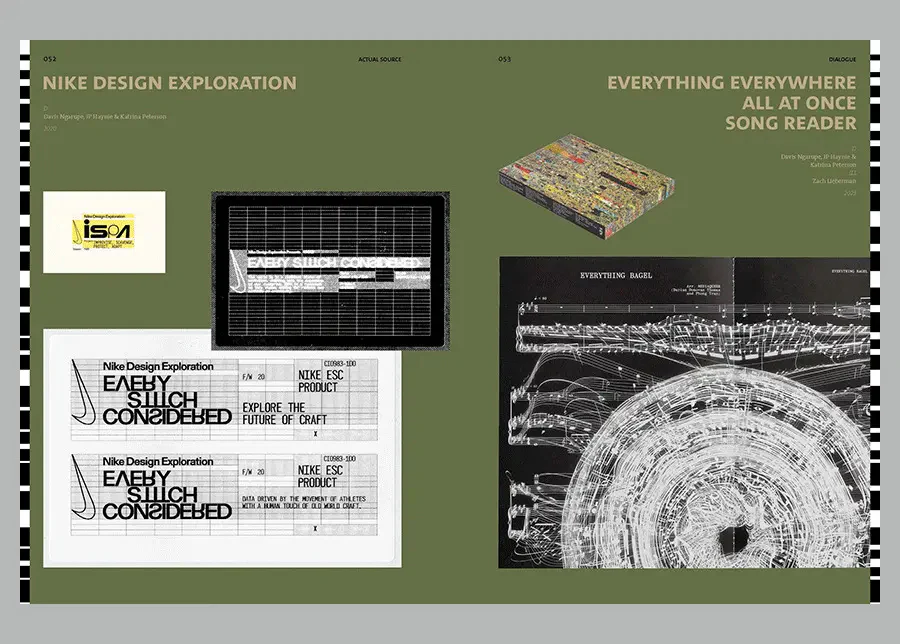Click NIKE ESC PRODUCT on the lower label
900x644 pixels.
(320, 476)
